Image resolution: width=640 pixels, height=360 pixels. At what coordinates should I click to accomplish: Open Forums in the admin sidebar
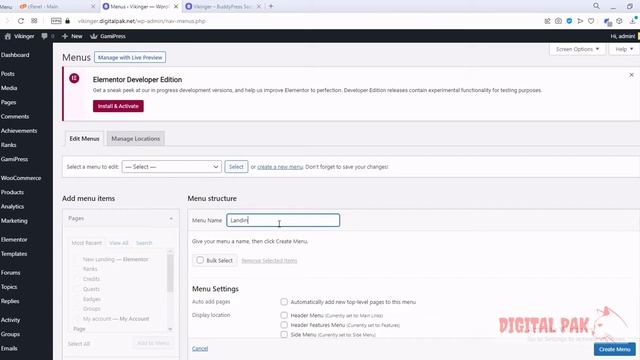pos(11,272)
